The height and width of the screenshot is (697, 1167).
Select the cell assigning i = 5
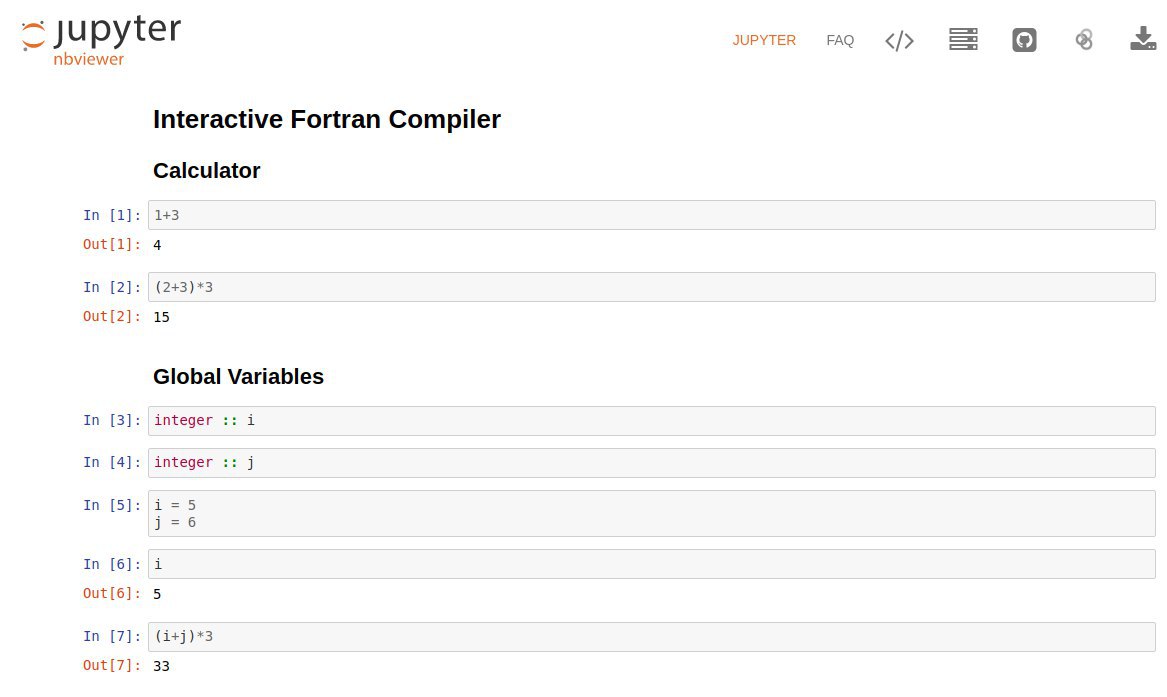(x=651, y=513)
